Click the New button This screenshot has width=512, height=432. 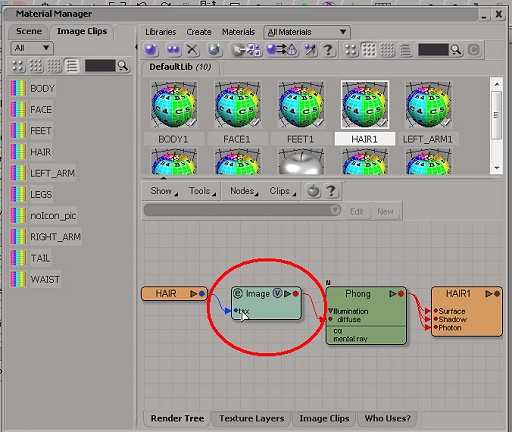click(385, 212)
